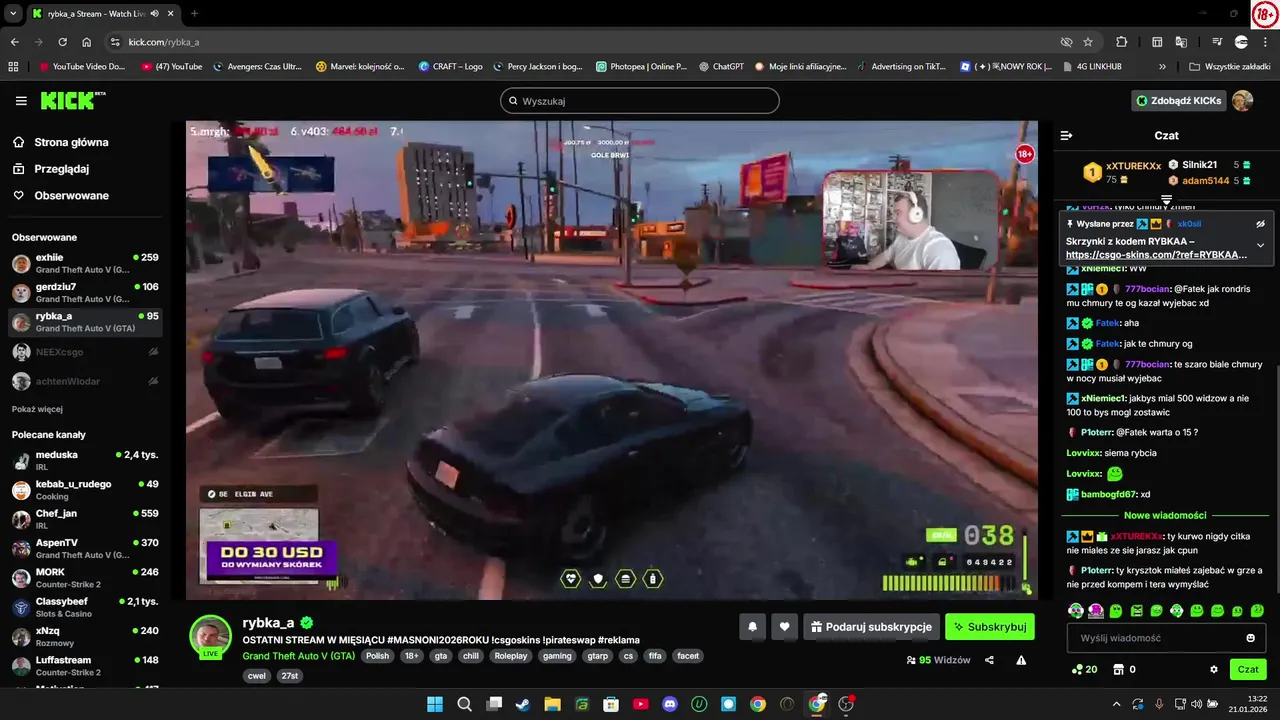Open the hamburger sidebar menu

coord(21,101)
